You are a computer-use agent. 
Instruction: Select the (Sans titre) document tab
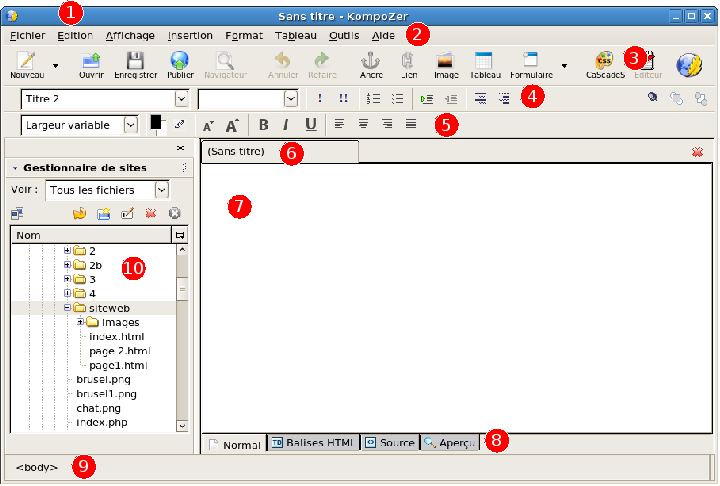tap(280, 152)
